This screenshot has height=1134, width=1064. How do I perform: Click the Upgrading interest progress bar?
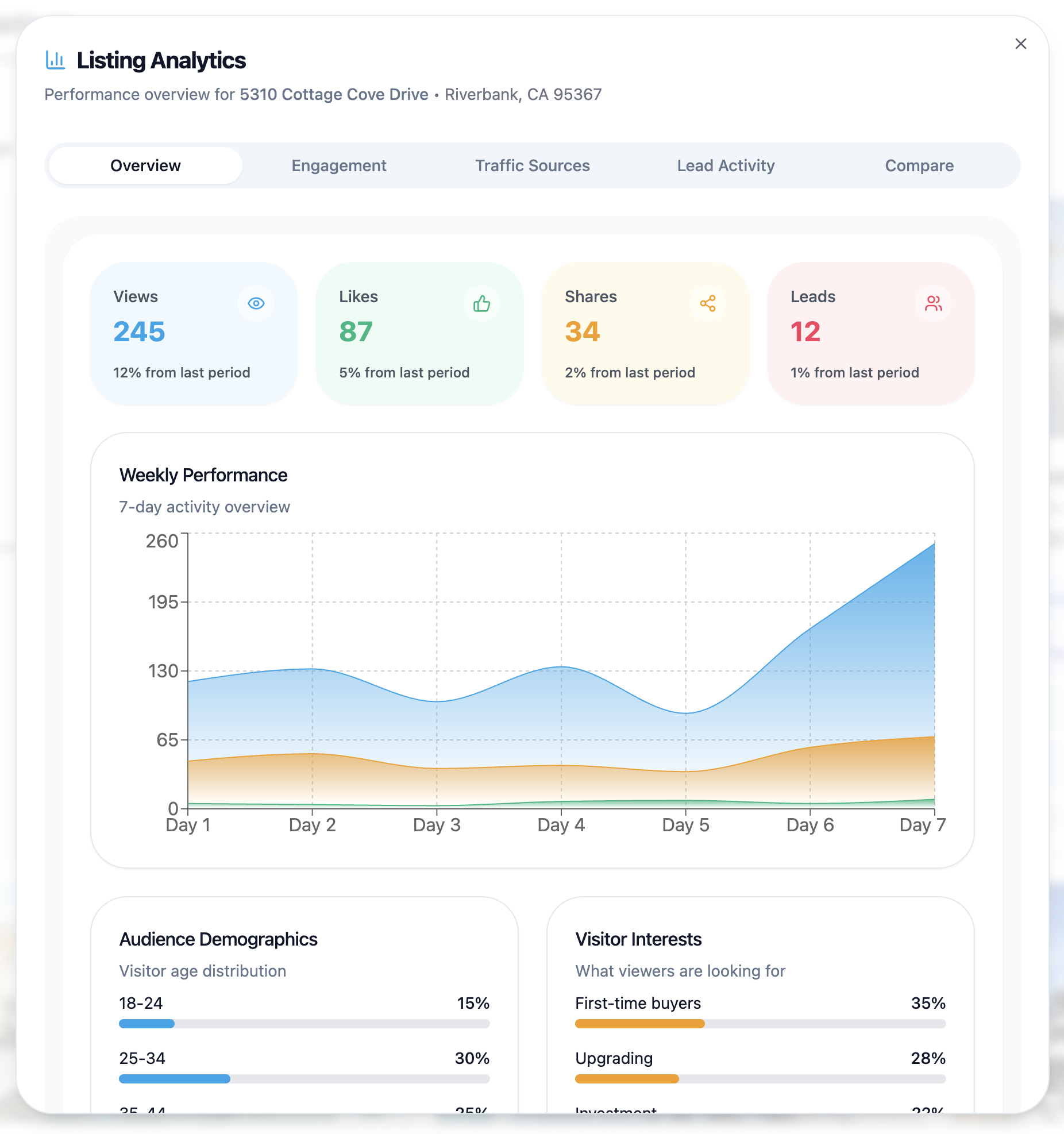(x=760, y=1079)
